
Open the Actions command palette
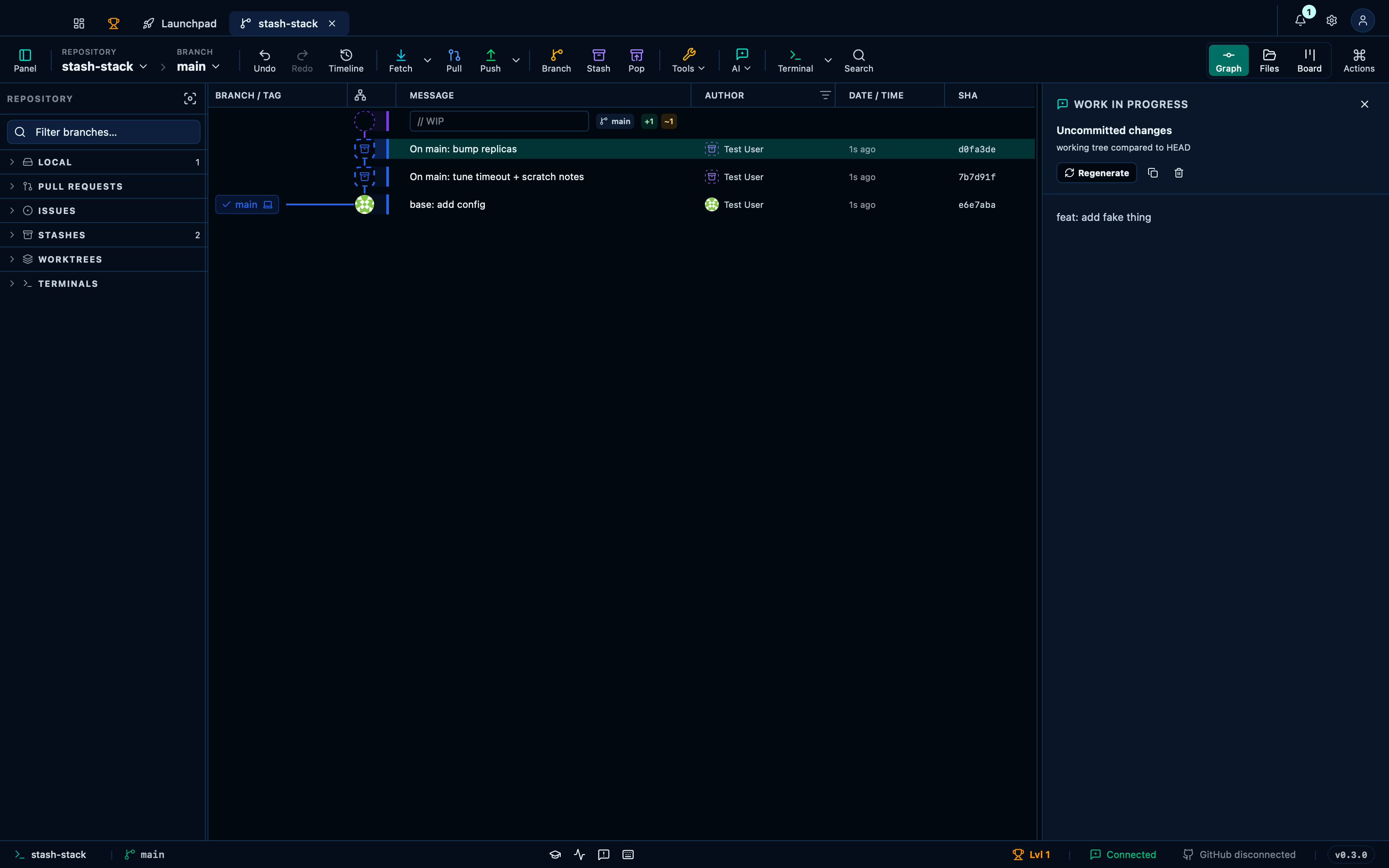[1359, 60]
